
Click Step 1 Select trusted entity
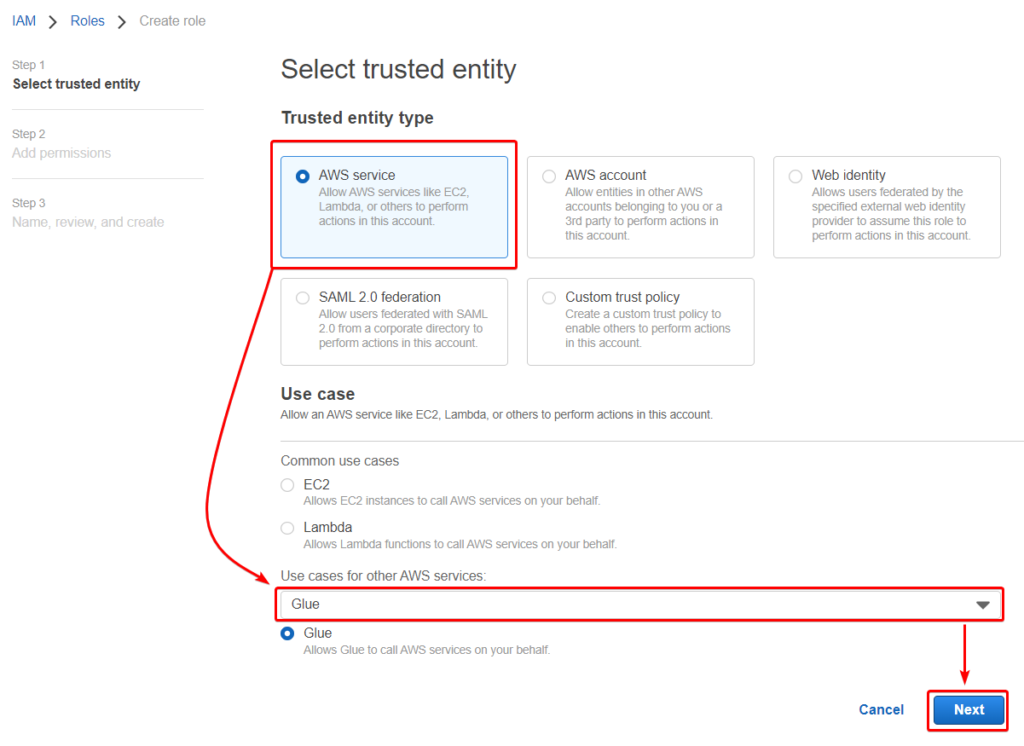(x=76, y=84)
